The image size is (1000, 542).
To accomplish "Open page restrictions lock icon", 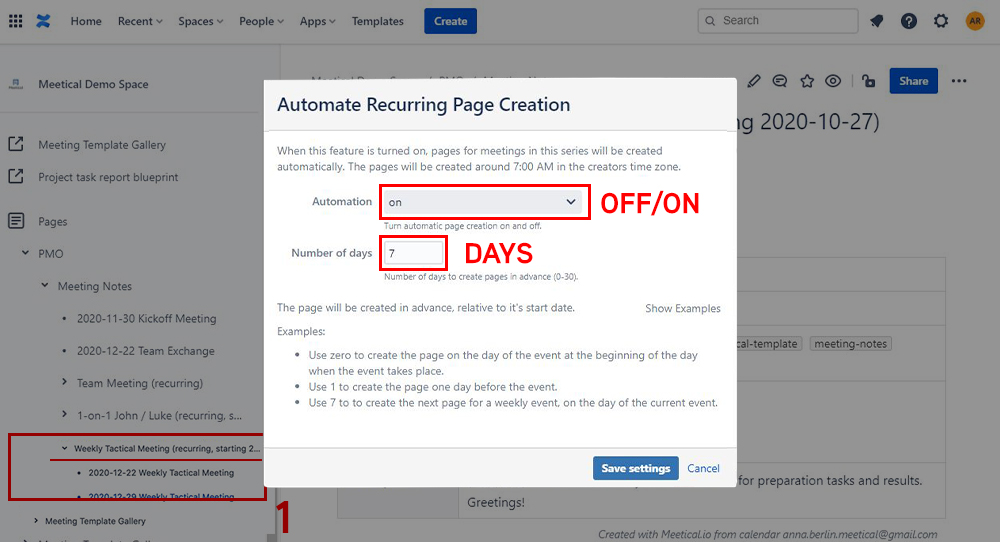I will (x=868, y=81).
